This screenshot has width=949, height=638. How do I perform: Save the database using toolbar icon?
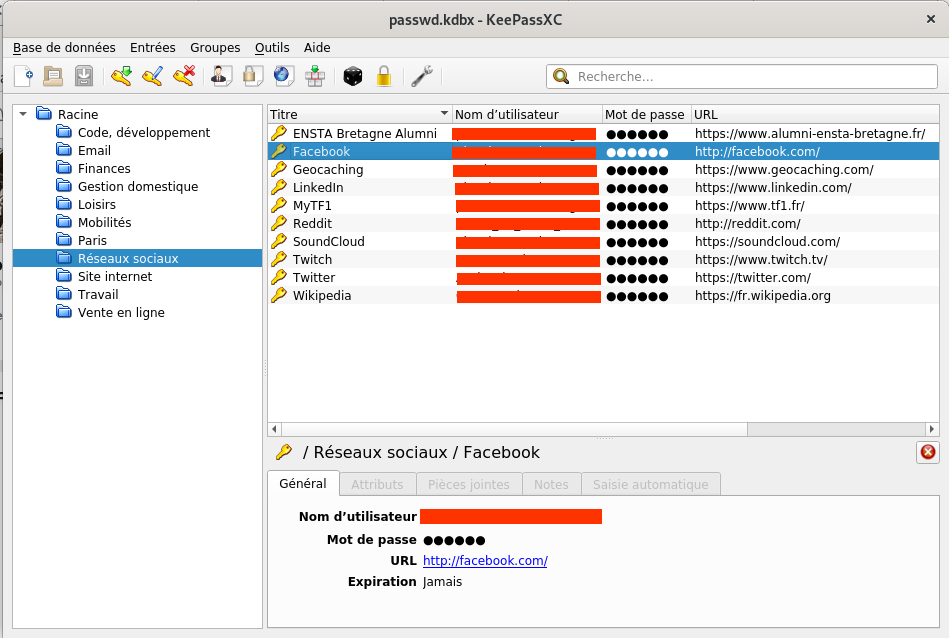tap(84, 76)
